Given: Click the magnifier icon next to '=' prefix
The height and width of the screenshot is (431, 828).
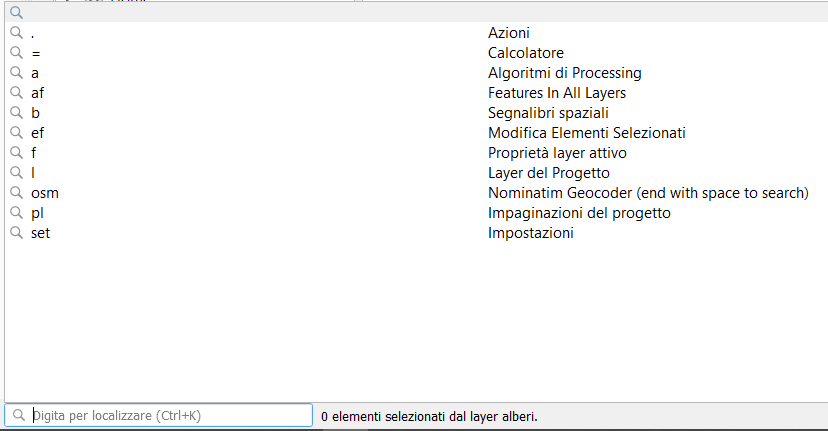Looking at the screenshot, I should coord(16,53).
